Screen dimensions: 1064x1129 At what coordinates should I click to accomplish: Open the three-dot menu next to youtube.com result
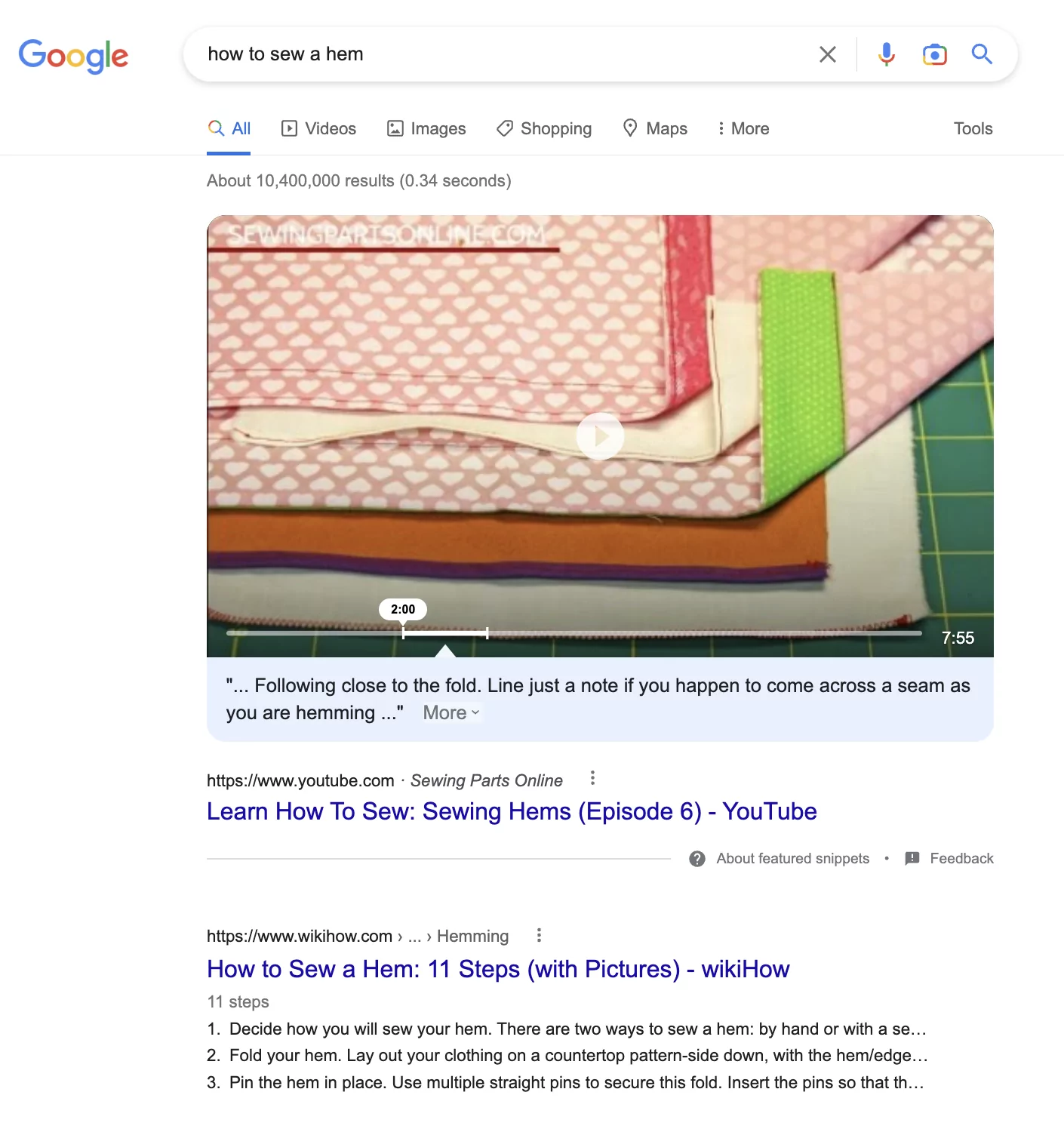coord(593,777)
